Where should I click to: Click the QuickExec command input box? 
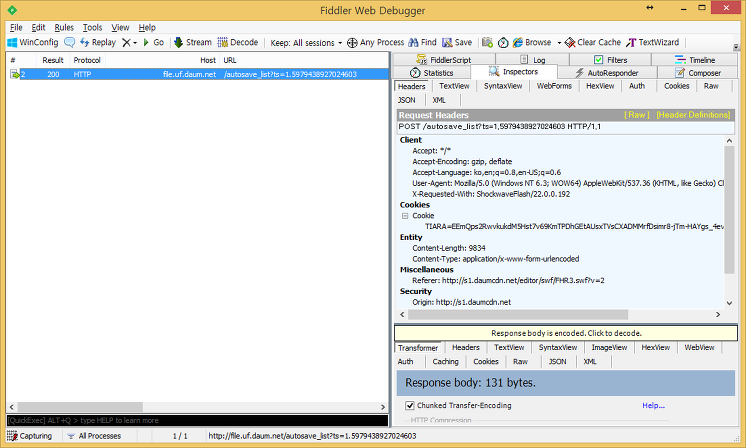point(197,420)
